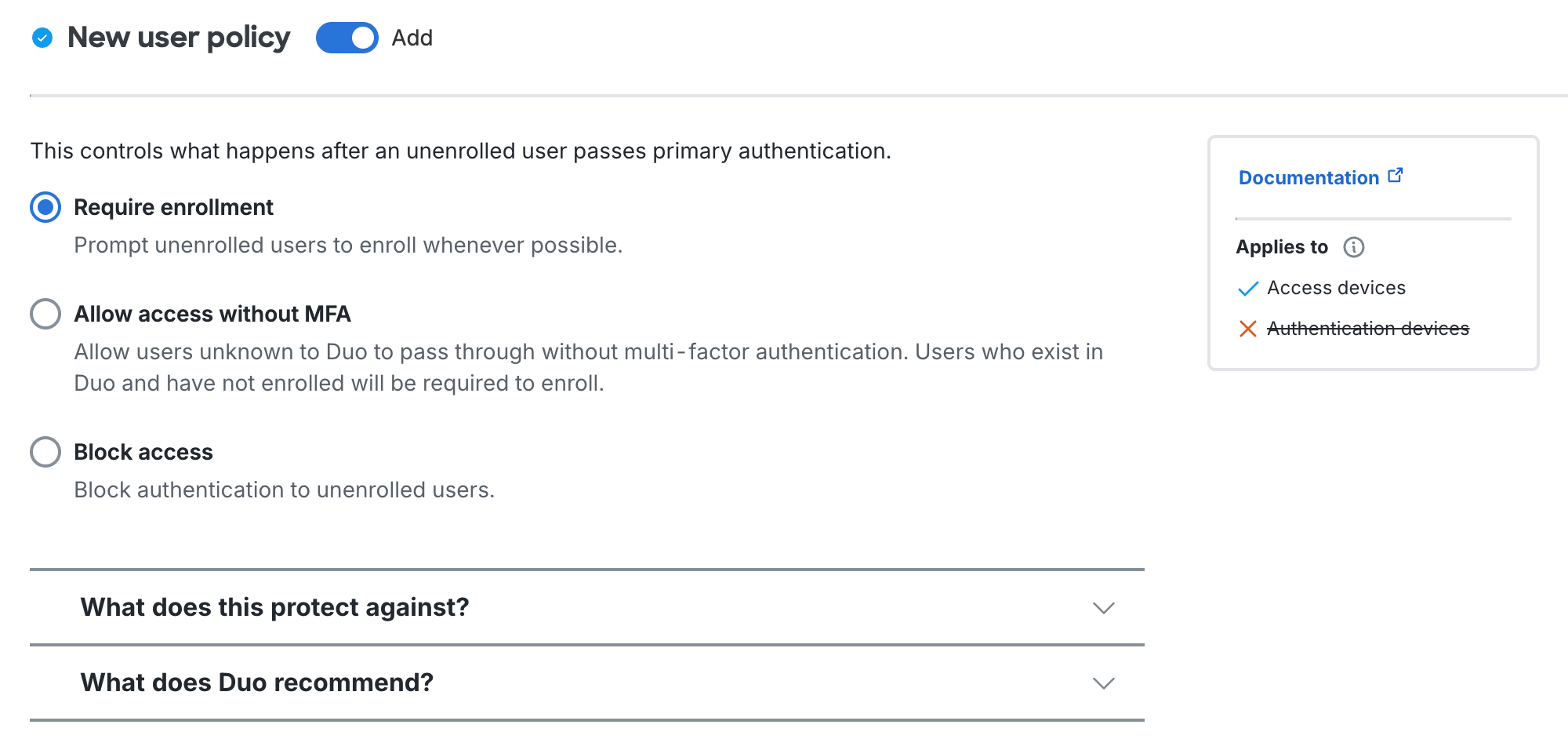Click the red X icon beside Authentication devices
This screenshot has width=1568, height=750.
pyautogui.click(x=1249, y=329)
